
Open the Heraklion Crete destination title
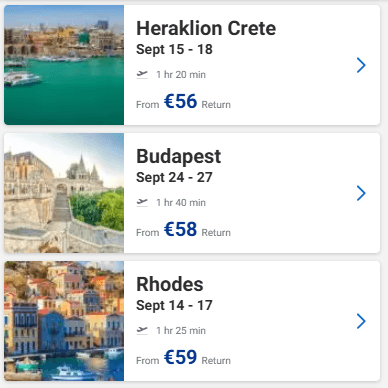click(206, 28)
